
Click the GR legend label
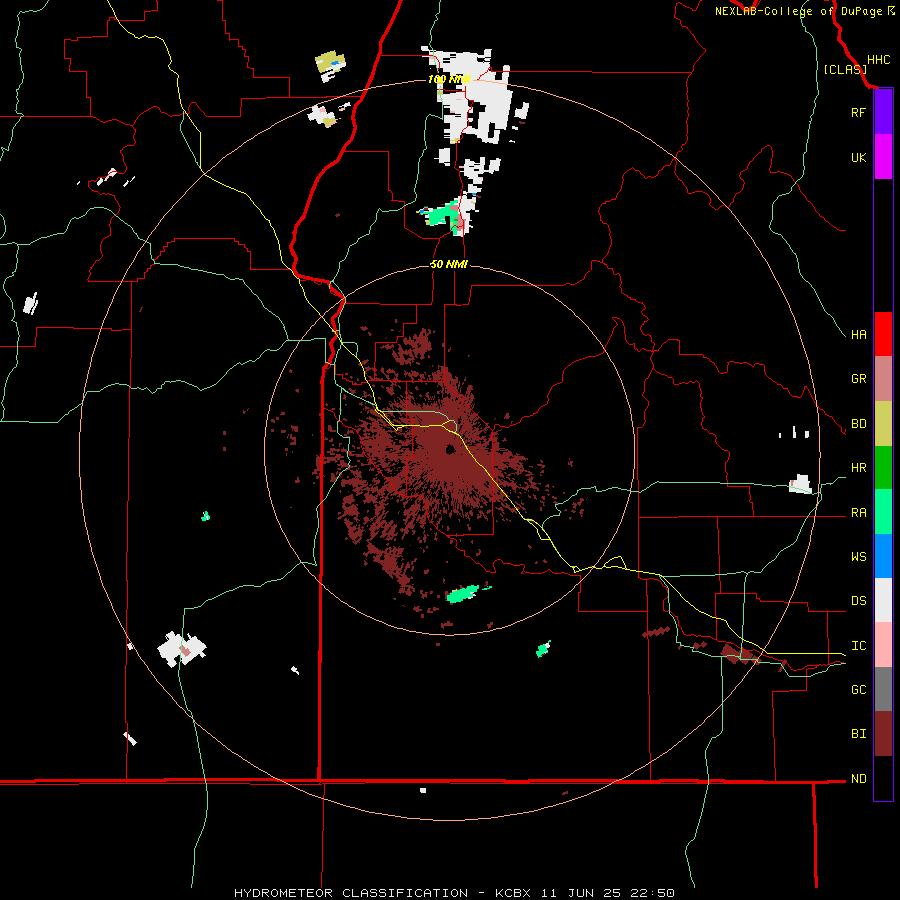click(858, 378)
